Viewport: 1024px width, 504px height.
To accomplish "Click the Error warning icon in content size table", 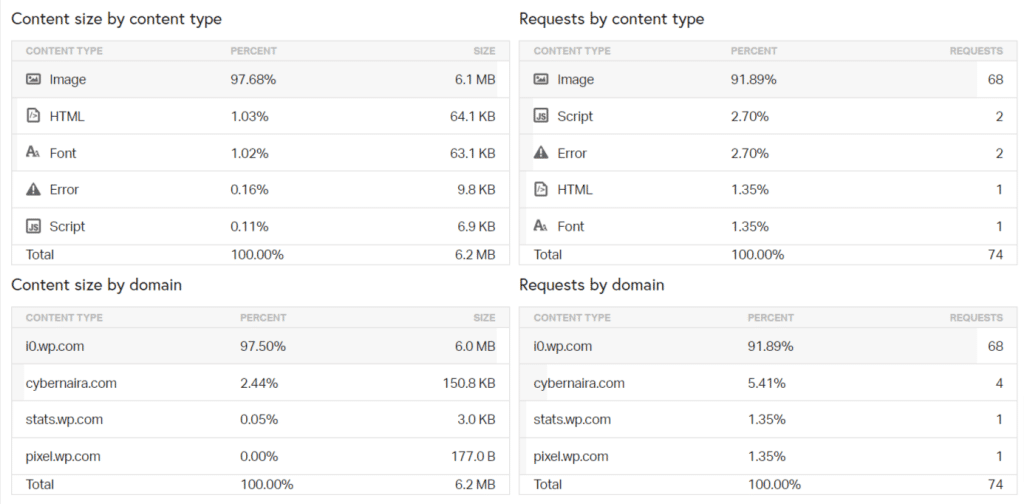I will coord(33,189).
